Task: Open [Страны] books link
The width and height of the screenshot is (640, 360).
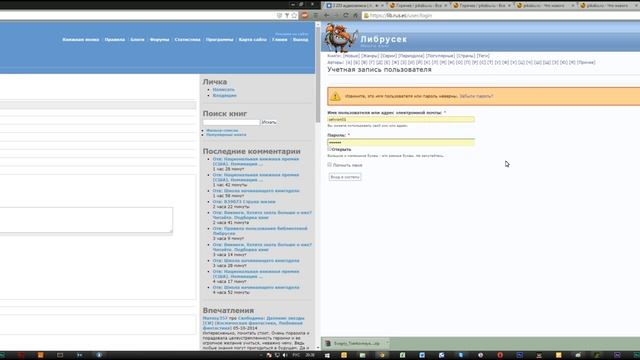Action: (x=466, y=56)
